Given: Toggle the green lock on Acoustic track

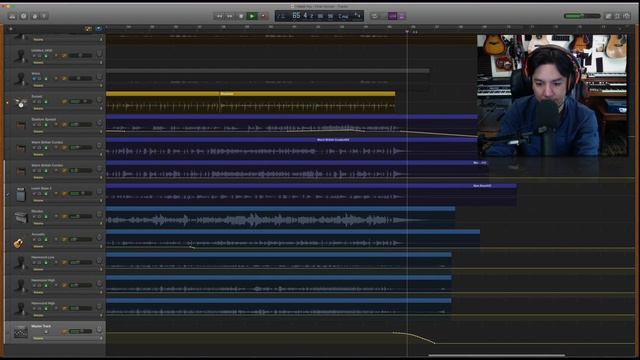Looking at the screenshot, I should 46,240.
